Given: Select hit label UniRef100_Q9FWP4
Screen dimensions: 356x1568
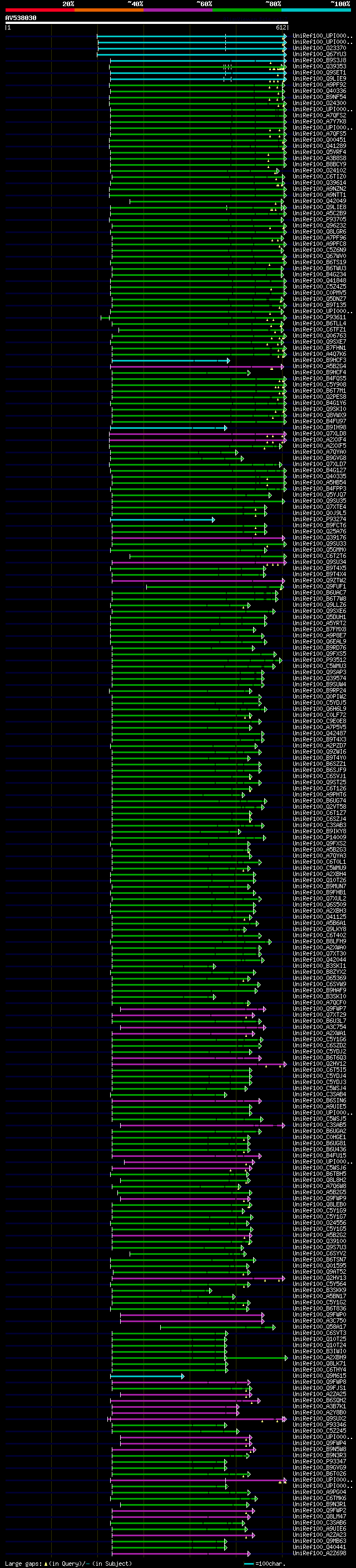Looking at the screenshot, I should 319,1443.
